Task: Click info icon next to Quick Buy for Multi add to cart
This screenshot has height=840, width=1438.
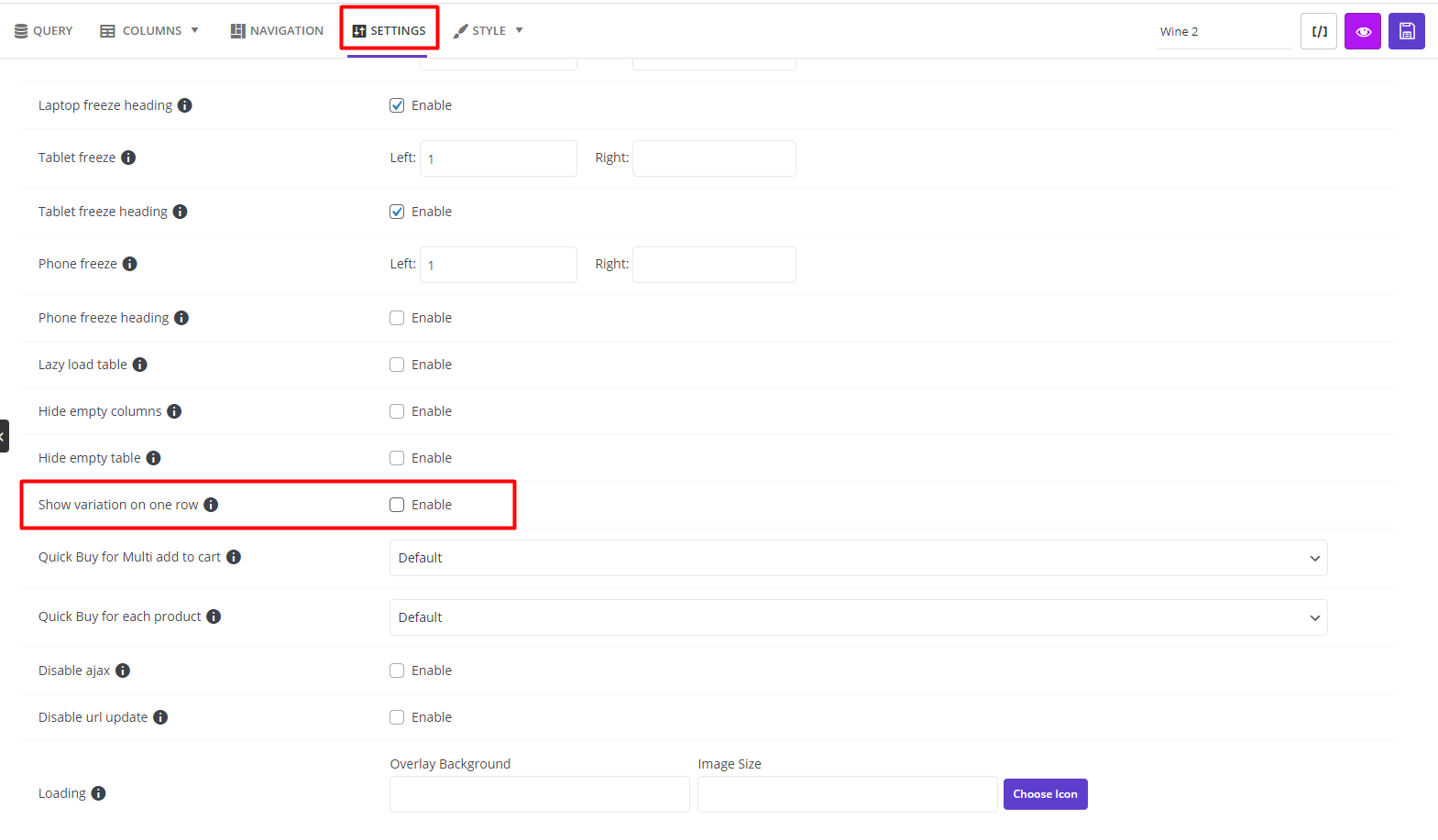Action: [234, 557]
